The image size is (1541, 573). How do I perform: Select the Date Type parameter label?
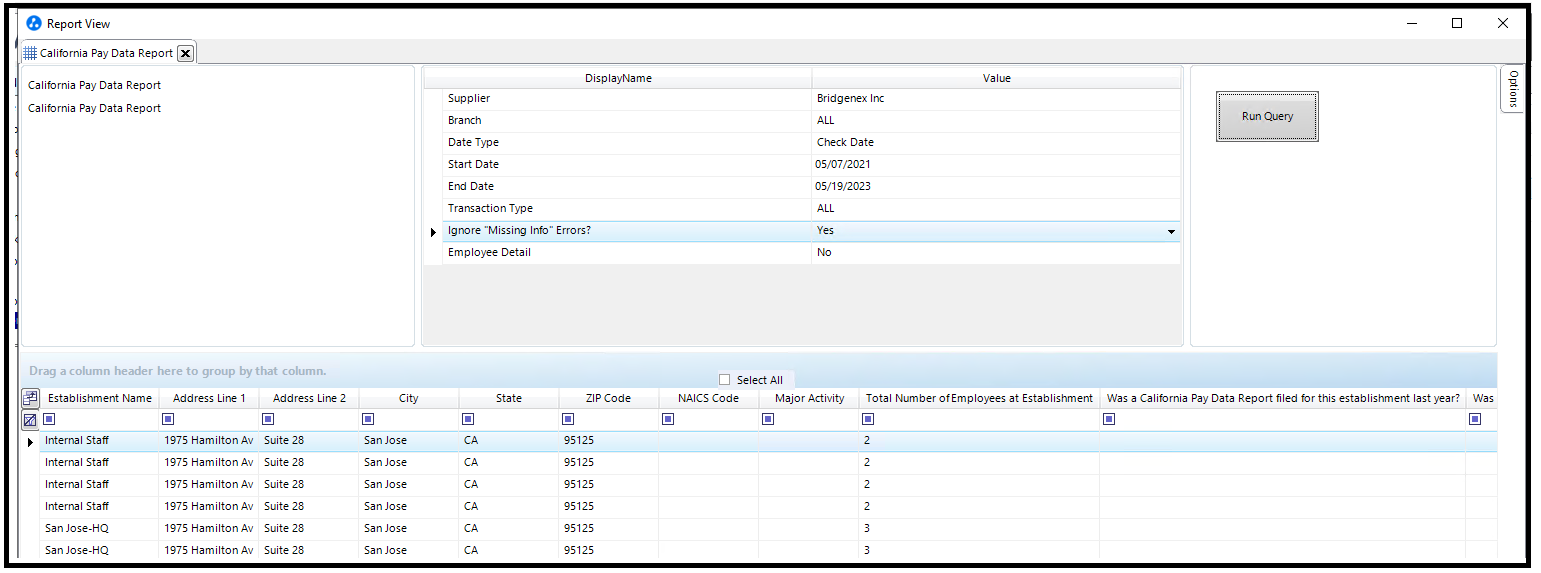pyautogui.click(x=473, y=142)
